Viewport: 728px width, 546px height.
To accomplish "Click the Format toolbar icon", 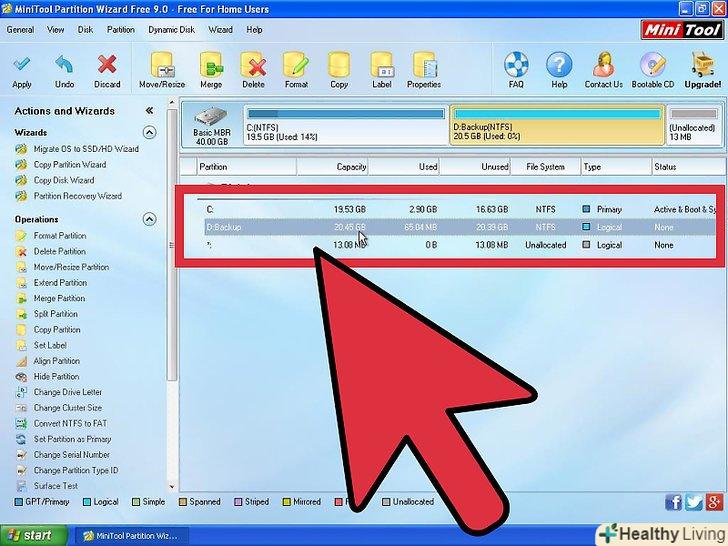I will (296, 65).
